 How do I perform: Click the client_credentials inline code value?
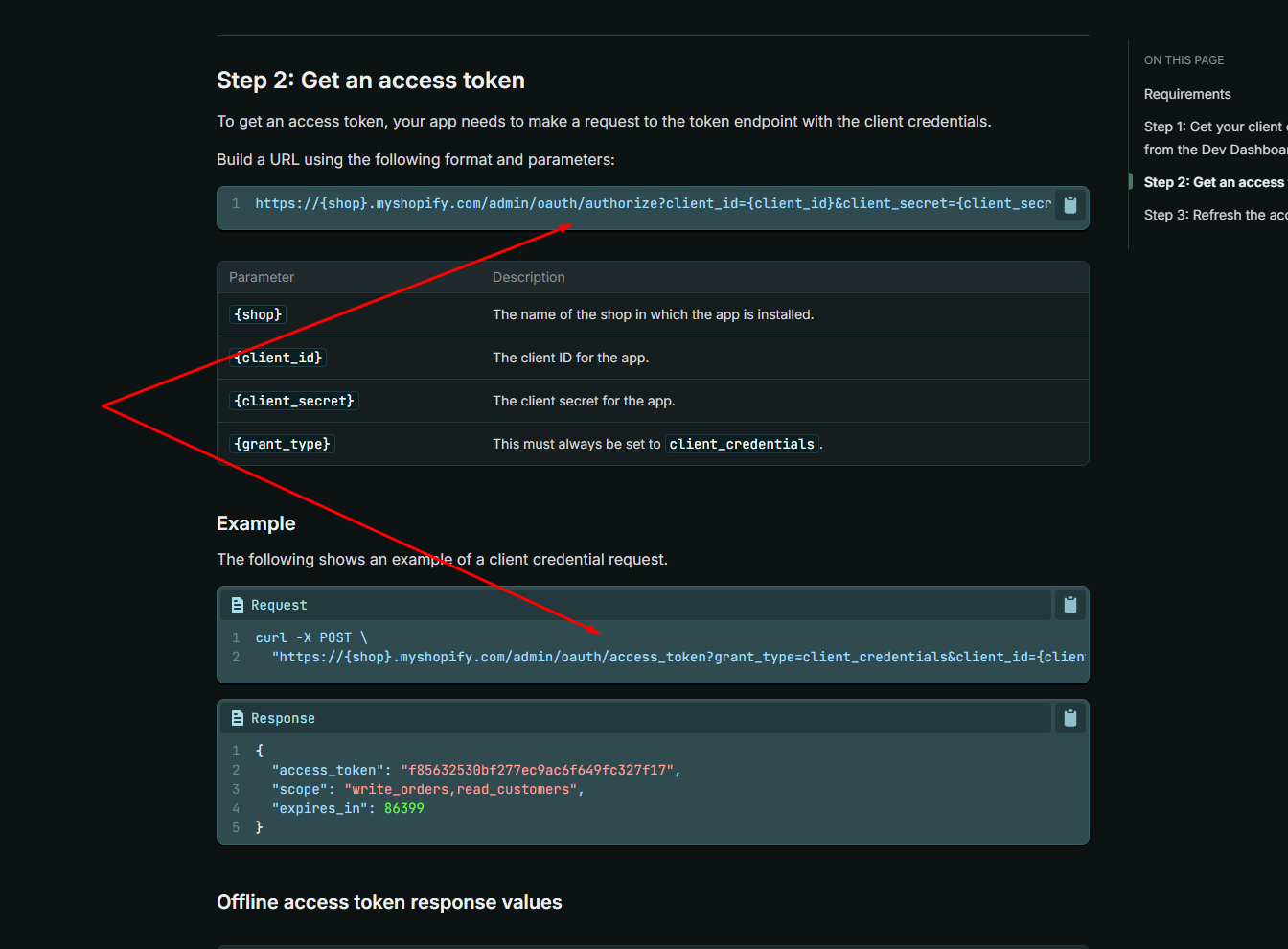point(742,444)
